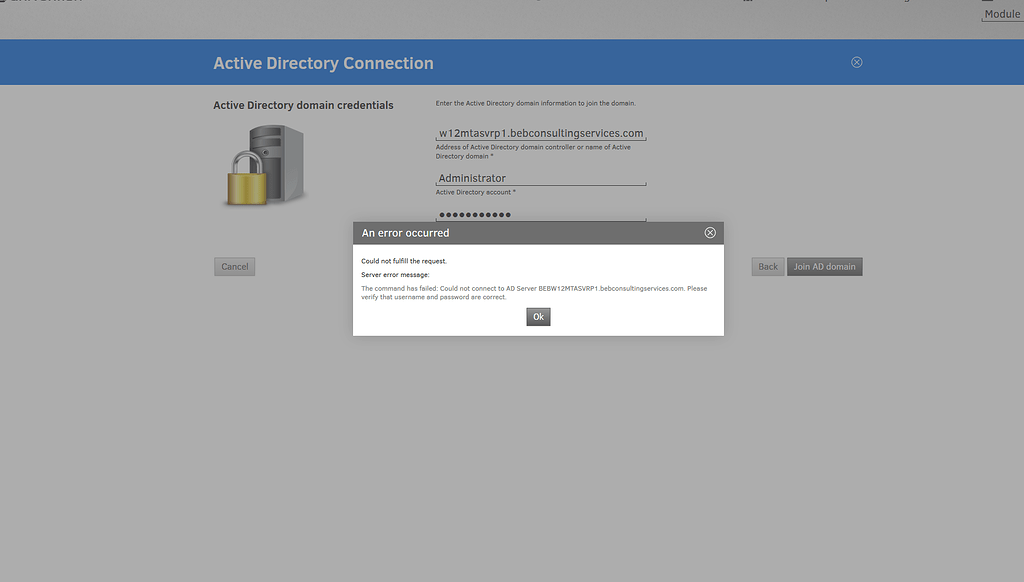1024x582 pixels.
Task: Click the 'Active Directory account' field label
Action: pos(475,192)
